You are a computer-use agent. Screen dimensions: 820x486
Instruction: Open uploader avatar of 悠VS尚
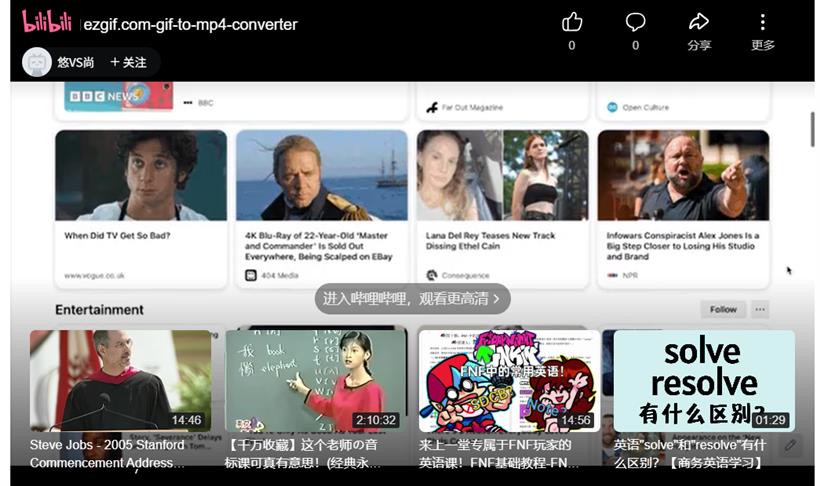pos(36,62)
